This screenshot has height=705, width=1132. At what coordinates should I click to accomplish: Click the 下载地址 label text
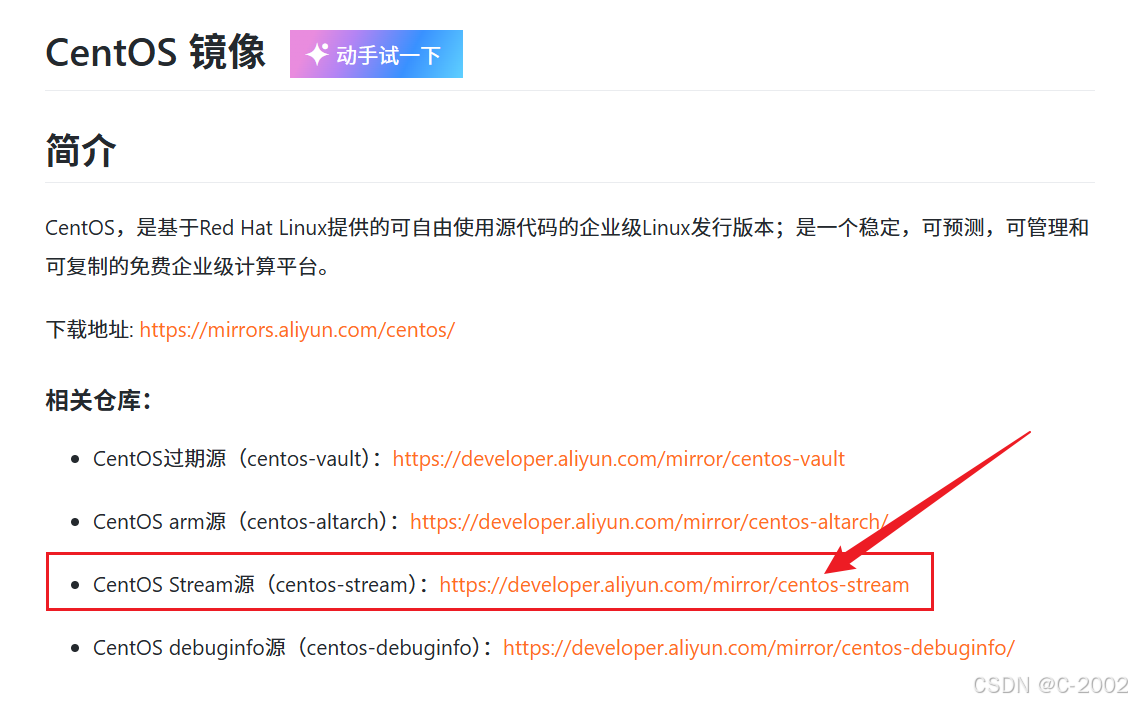pos(89,330)
